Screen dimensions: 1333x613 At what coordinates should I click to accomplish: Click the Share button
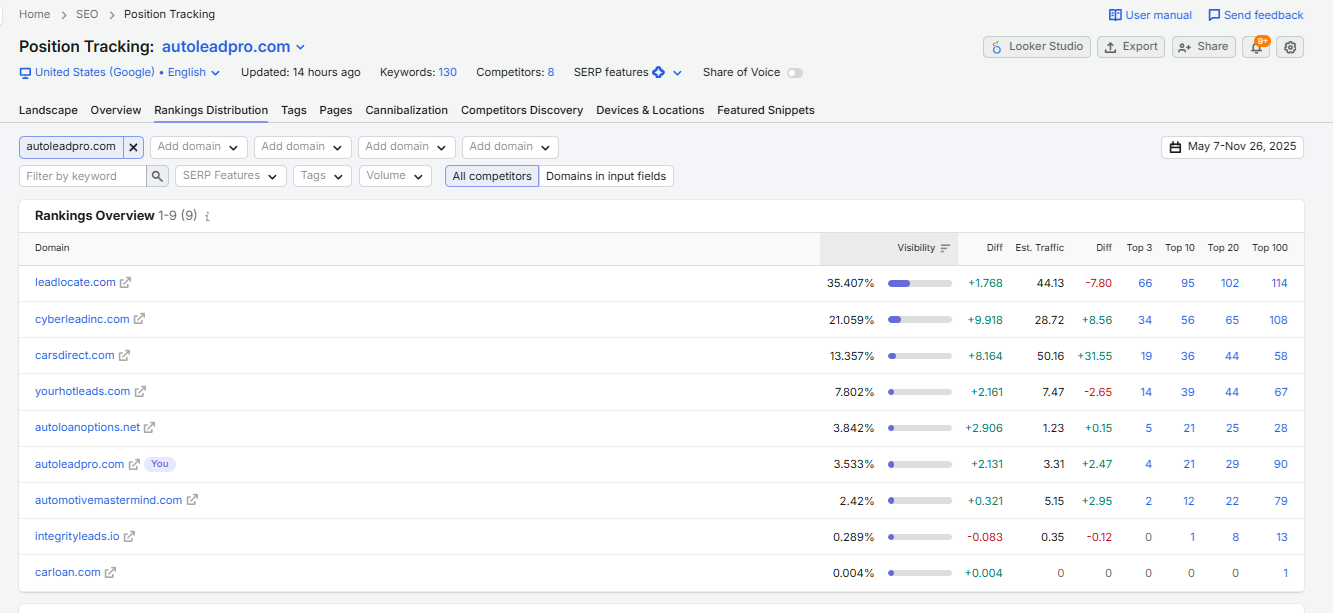pos(1204,47)
